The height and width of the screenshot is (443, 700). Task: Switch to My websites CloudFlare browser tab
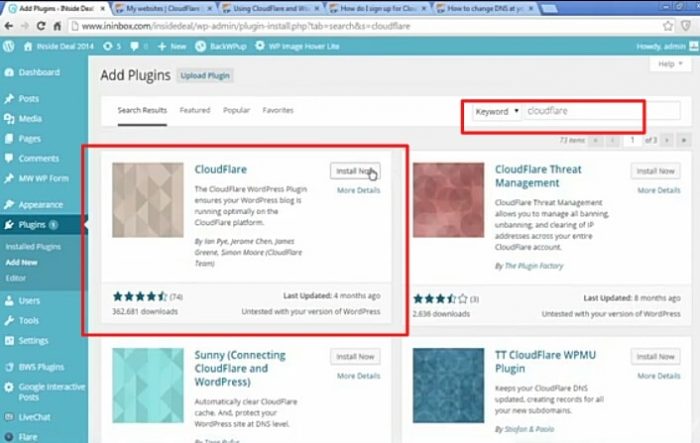(x=163, y=8)
